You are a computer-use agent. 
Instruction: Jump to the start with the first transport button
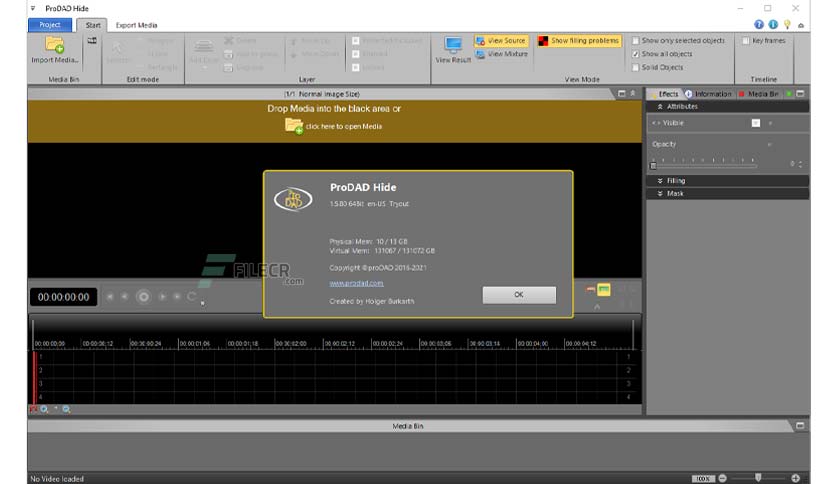pyautogui.click(x=110, y=297)
